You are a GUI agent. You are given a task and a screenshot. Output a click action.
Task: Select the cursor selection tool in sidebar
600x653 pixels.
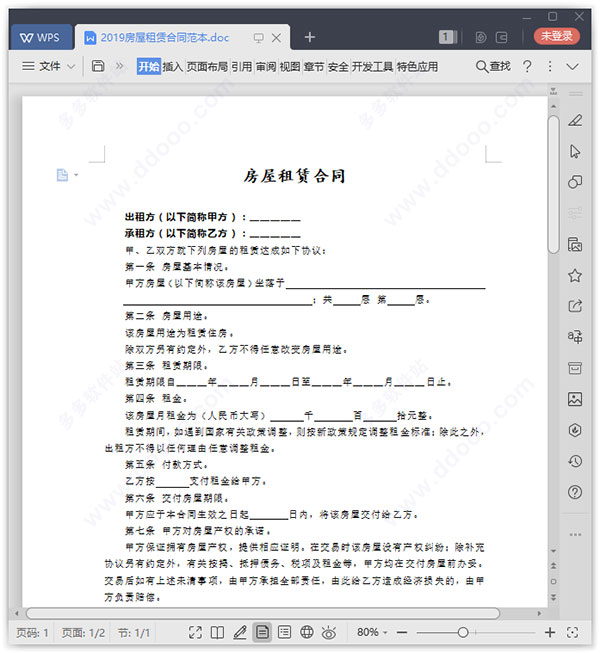click(x=575, y=151)
